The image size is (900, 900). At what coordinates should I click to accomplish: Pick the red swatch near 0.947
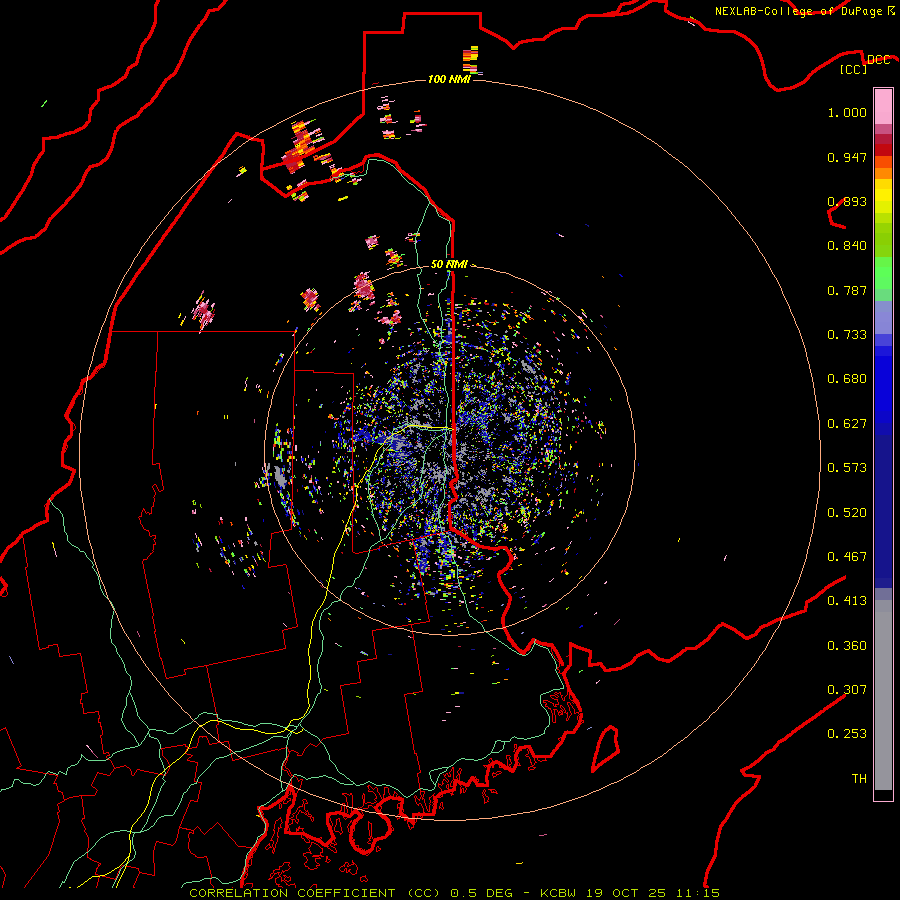click(883, 150)
